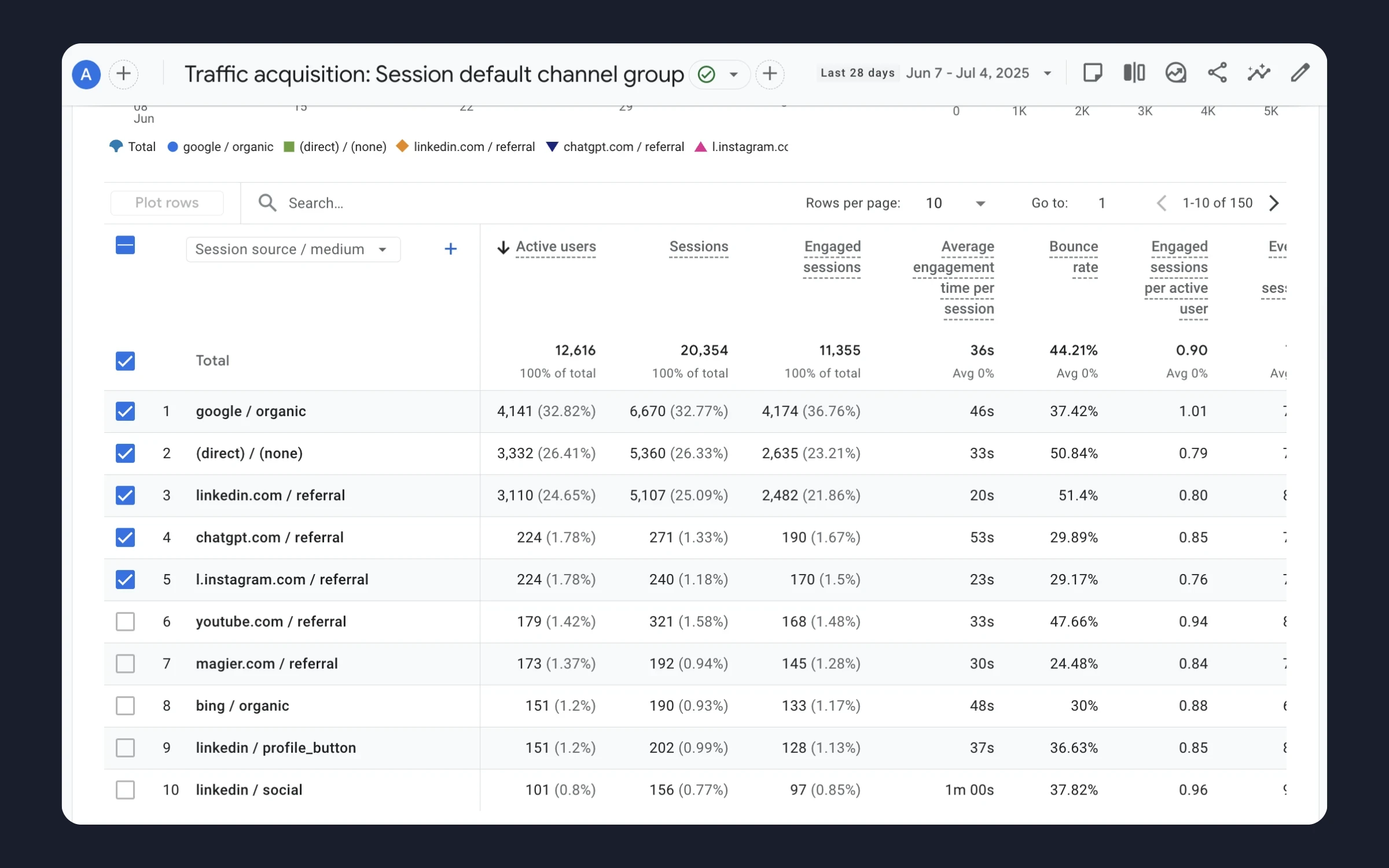
Task: Check the youtube.com / referral row
Action: (125, 621)
